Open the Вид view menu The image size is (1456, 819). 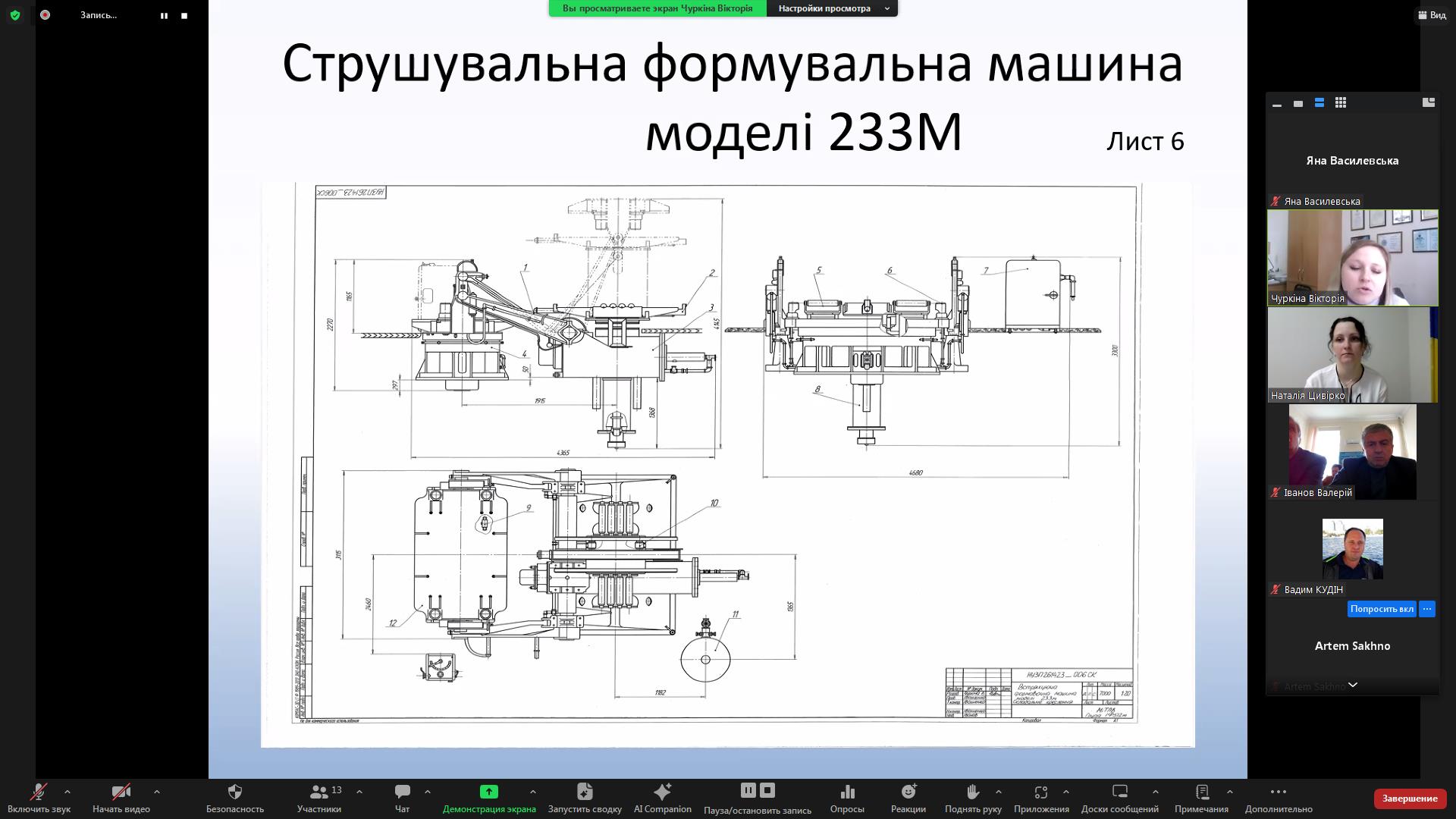[x=1432, y=15]
